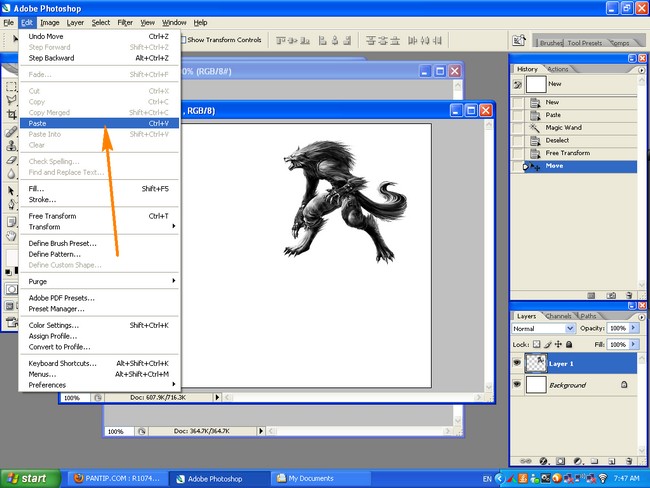Delete current state in History panel
This screenshot has height=488, width=650.
(x=629, y=295)
